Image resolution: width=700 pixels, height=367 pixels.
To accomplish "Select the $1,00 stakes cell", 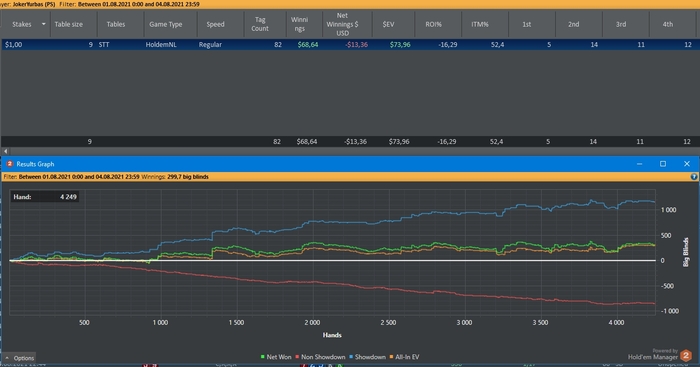I will 13,45.
